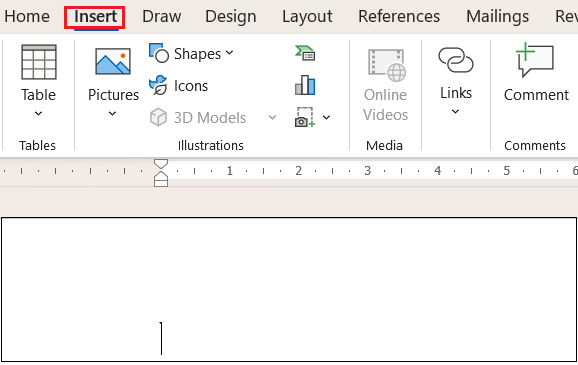Open the Home ribbon tab
Image resolution: width=578 pixels, height=365 pixels.
pyautogui.click(x=27, y=17)
